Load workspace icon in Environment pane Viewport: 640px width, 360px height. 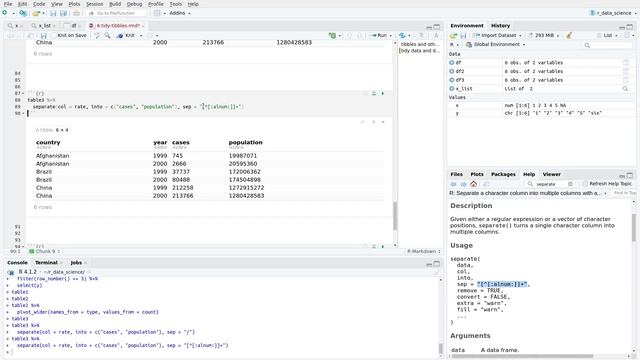453,36
